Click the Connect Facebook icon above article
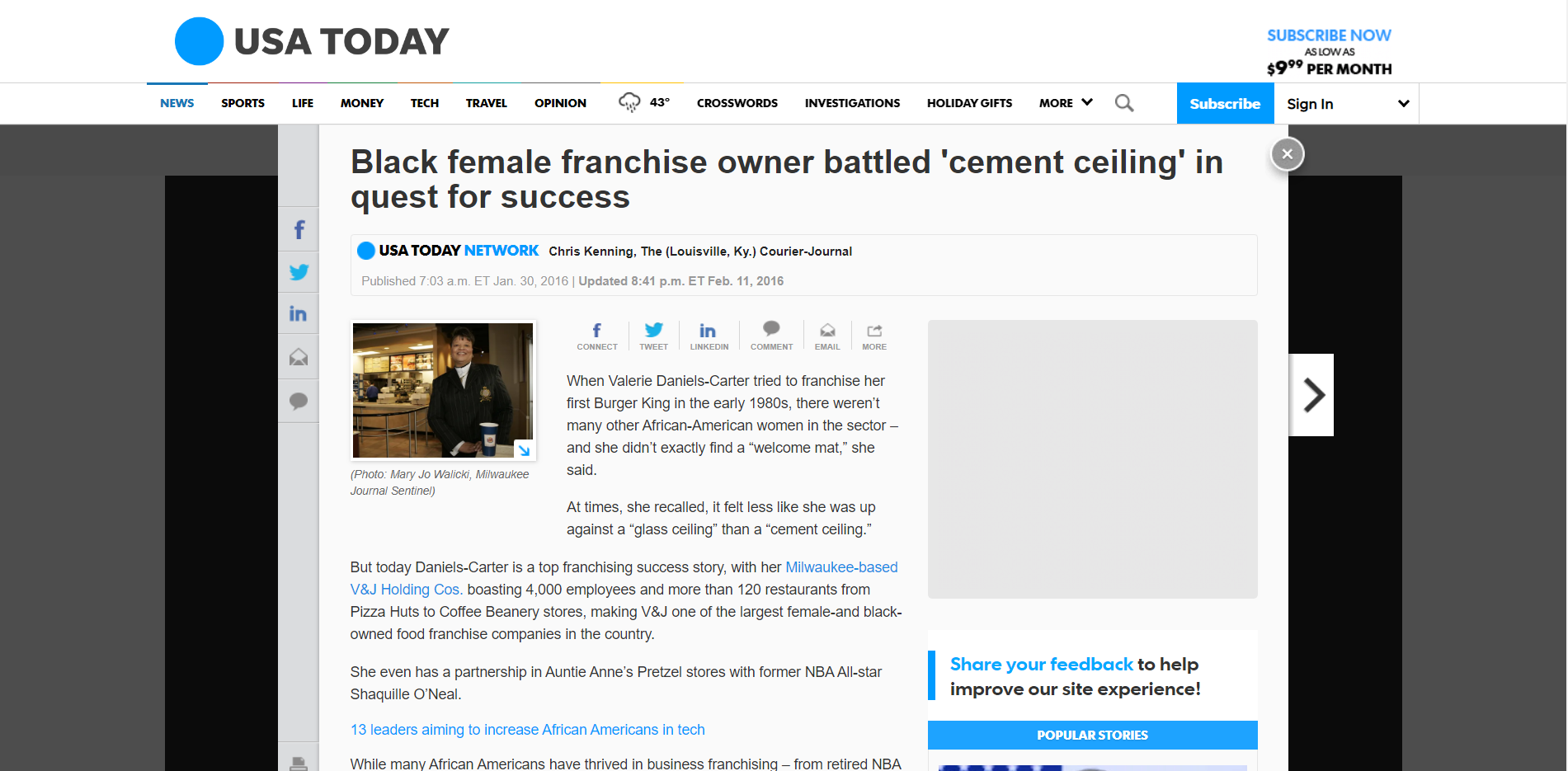Screen dimensions: 1568x771 (x=597, y=336)
